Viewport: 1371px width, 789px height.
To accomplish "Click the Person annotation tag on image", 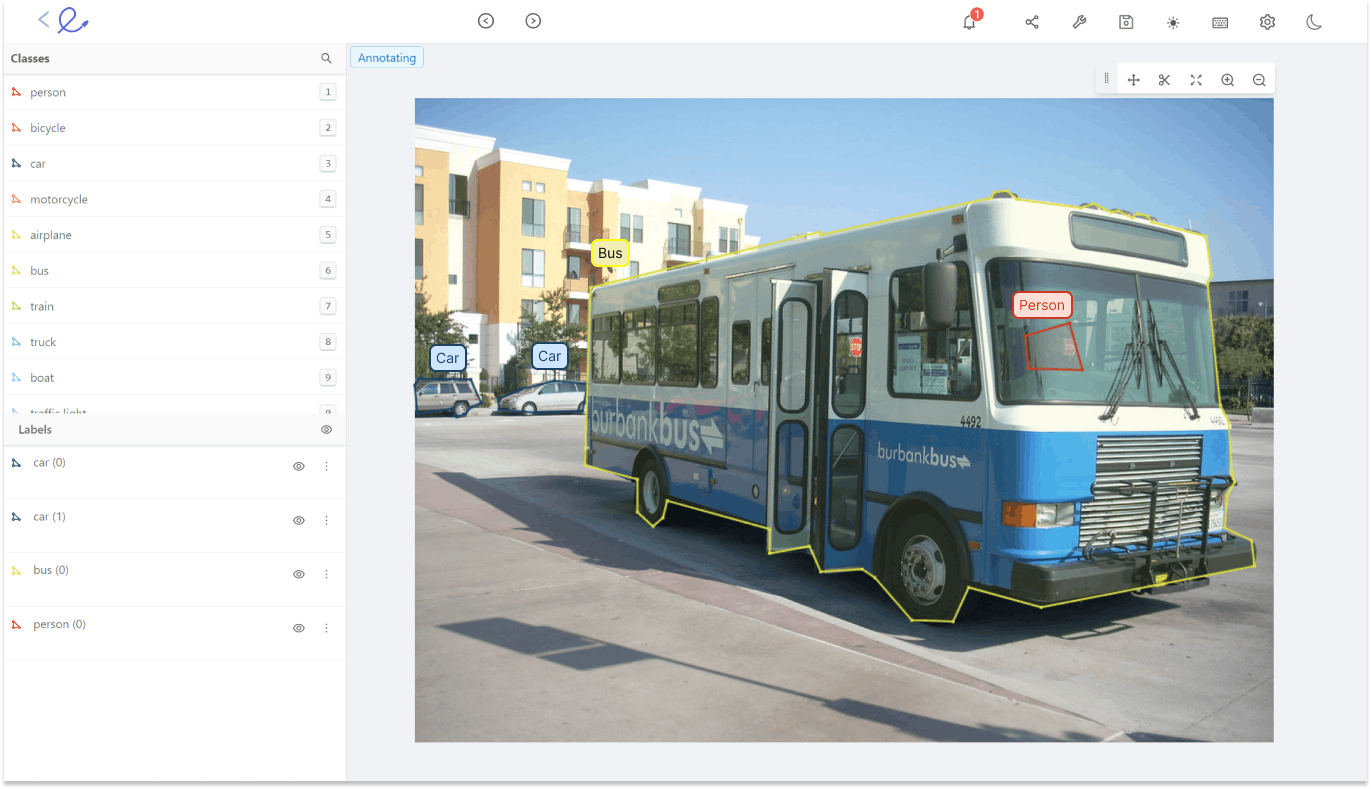I will 1042,305.
